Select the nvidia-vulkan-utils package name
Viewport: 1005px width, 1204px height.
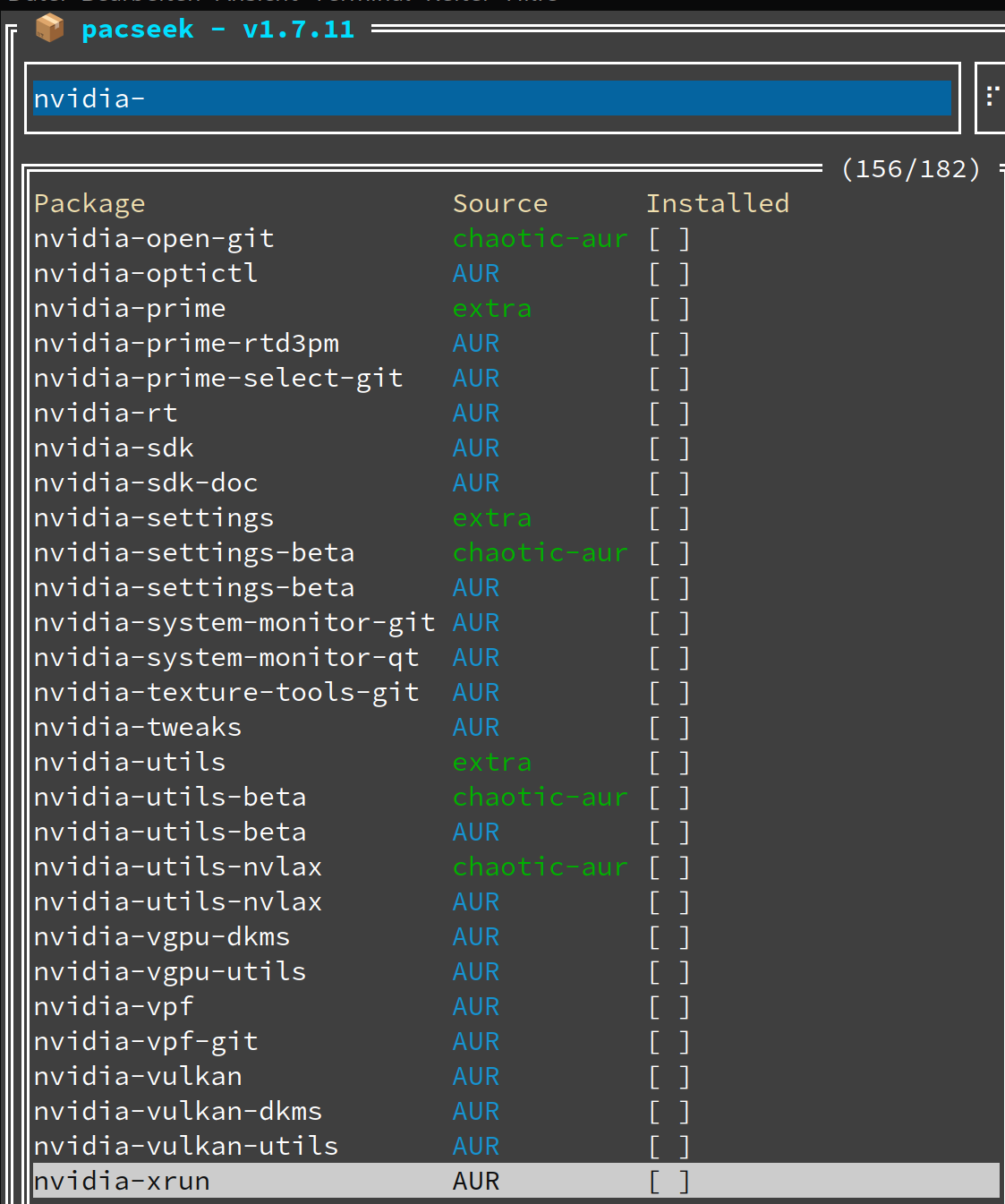point(186,1147)
